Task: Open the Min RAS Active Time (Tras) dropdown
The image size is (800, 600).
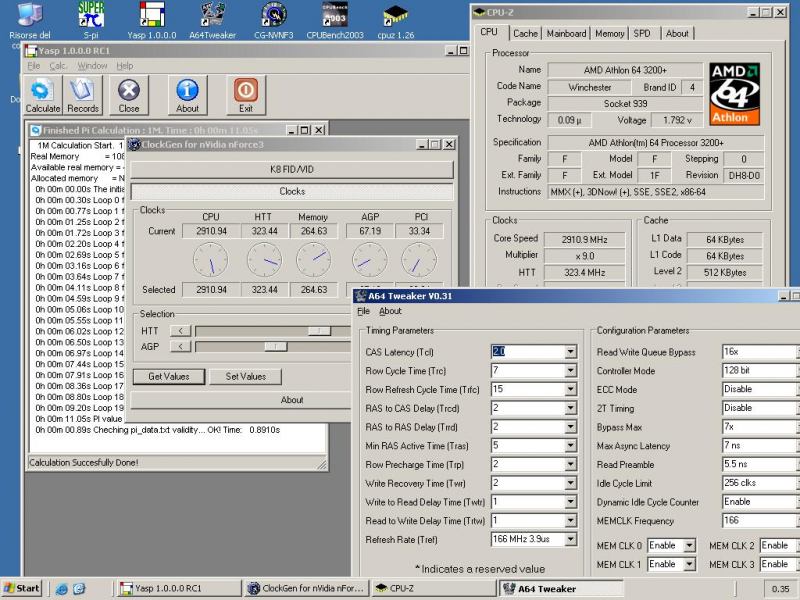Action: point(571,445)
